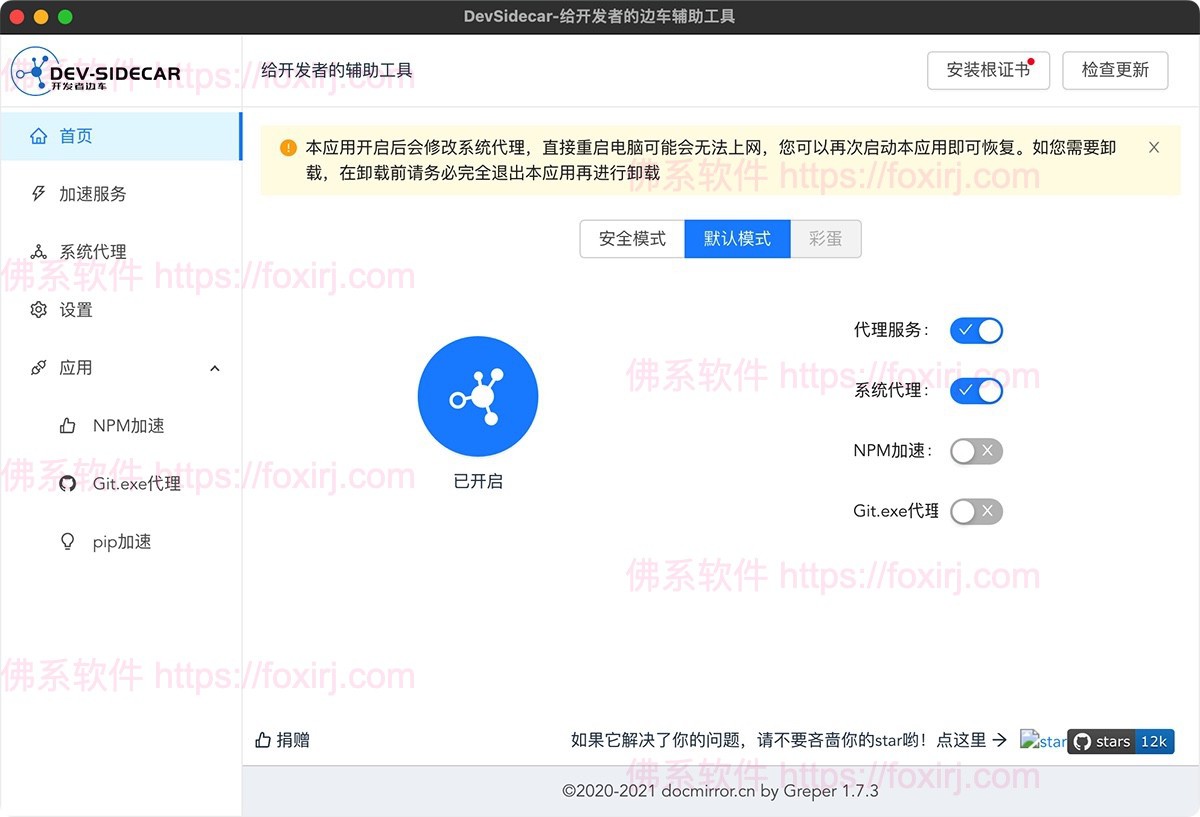Click the GitHub stars 12k badge
This screenshot has width=1200, height=817.
(1121, 742)
